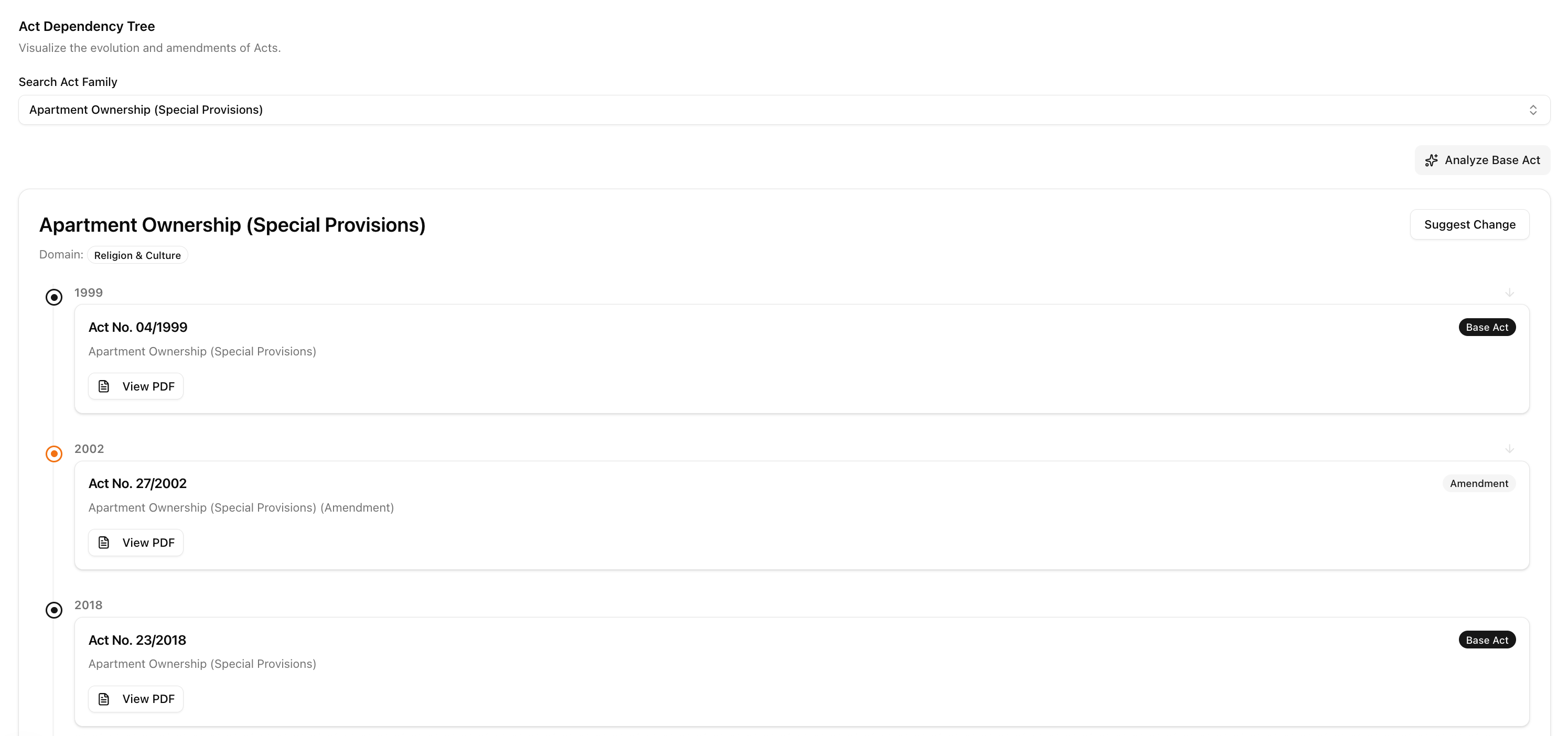Click the up-down chevron in Search Act Family

coord(1533,110)
